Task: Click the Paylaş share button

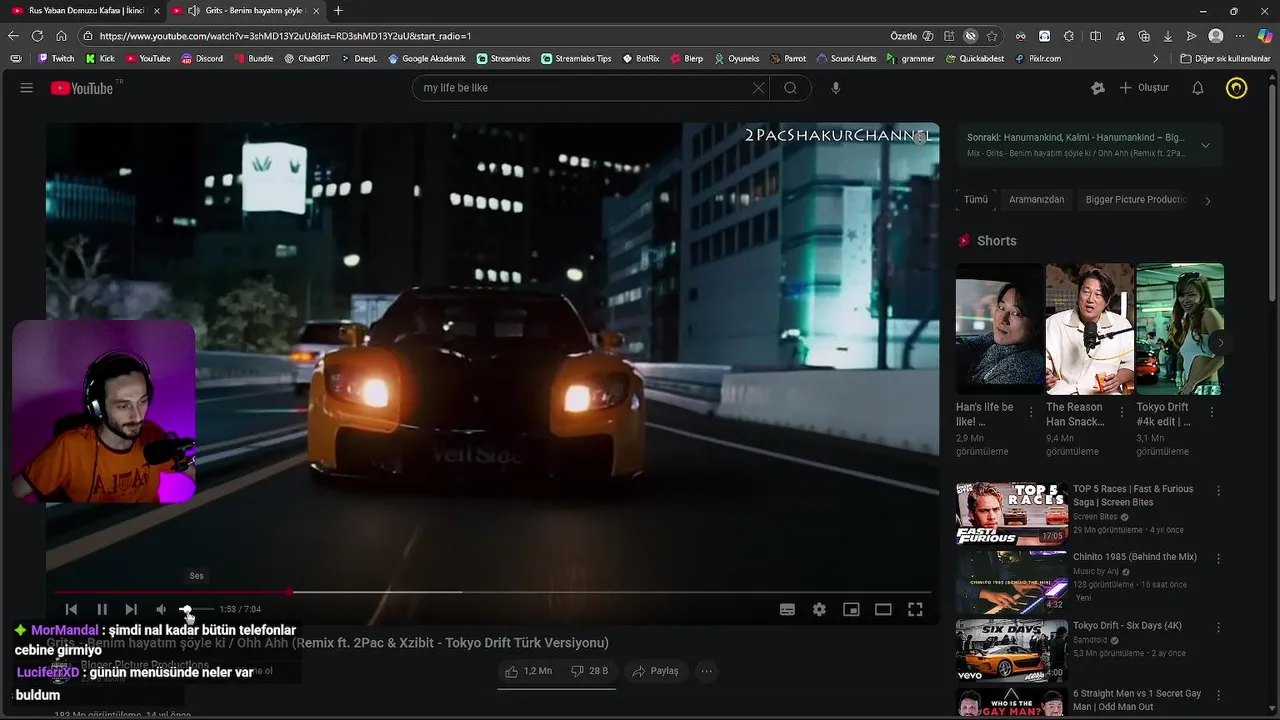Action: click(656, 671)
